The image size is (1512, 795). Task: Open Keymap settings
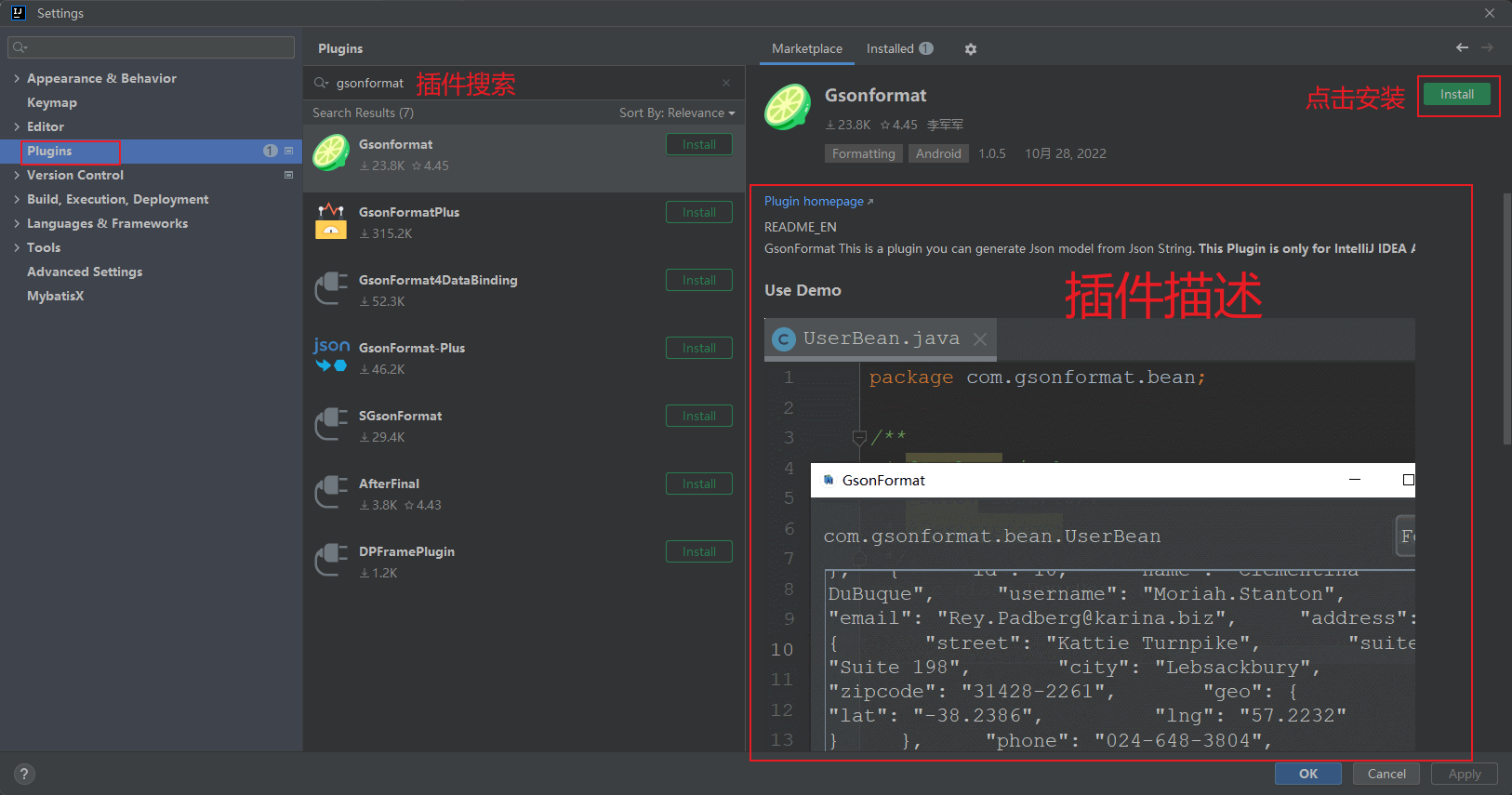click(52, 102)
